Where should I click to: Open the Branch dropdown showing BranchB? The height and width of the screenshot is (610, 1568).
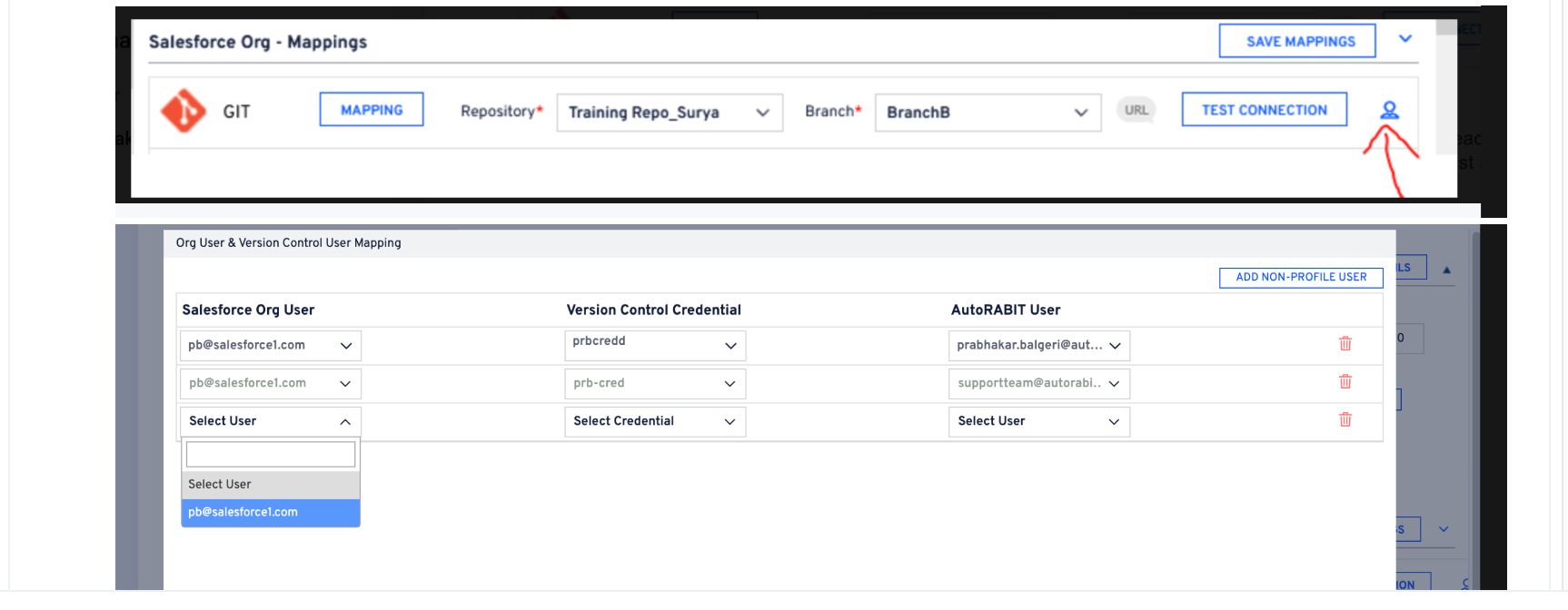pyautogui.click(x=987, y=113)
